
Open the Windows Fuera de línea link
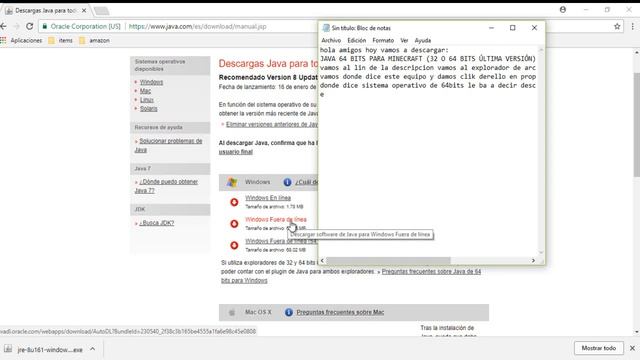pos(276,220)
